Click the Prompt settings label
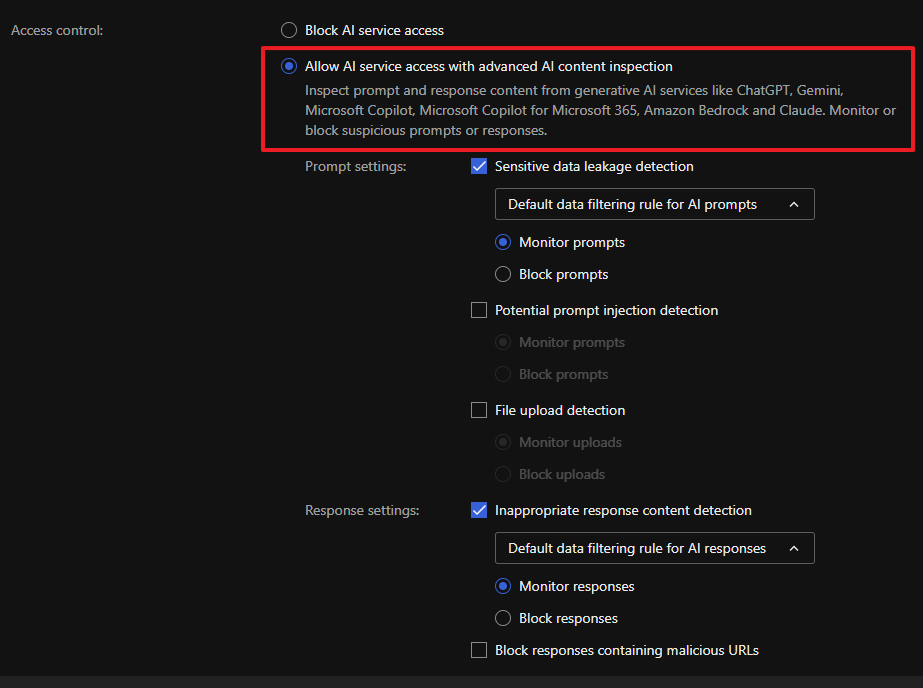The width and height of the screenshot is (923, 688). 355,166
